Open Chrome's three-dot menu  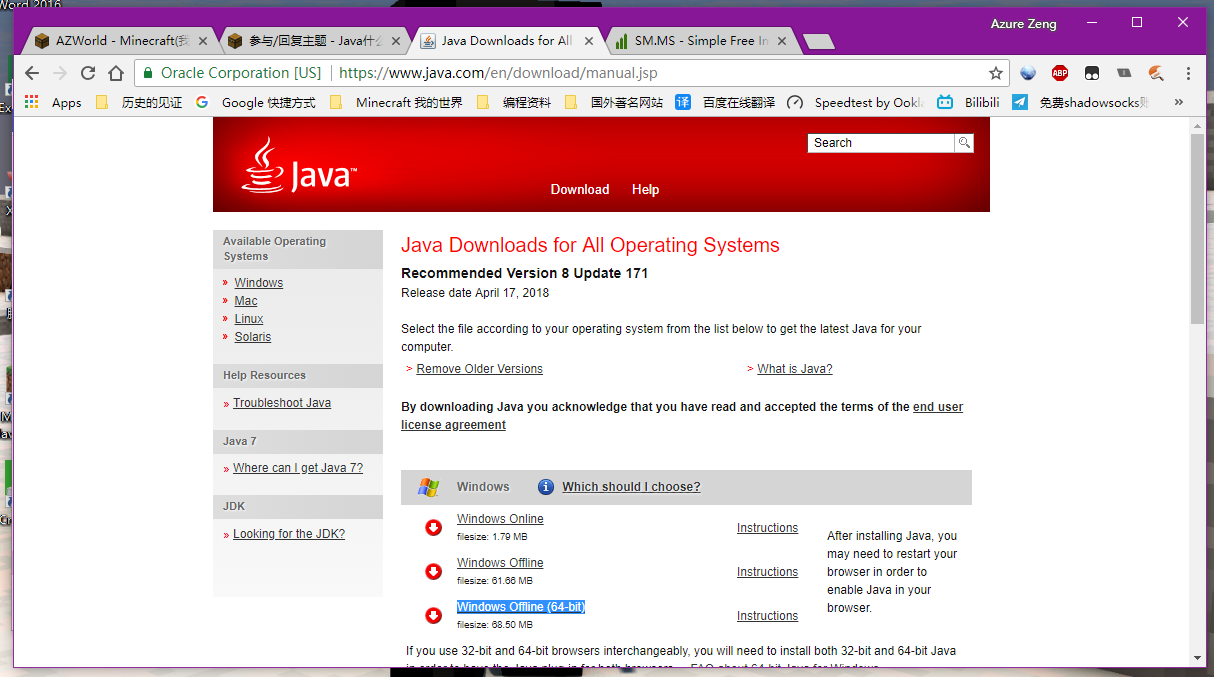coord(1188,73)
